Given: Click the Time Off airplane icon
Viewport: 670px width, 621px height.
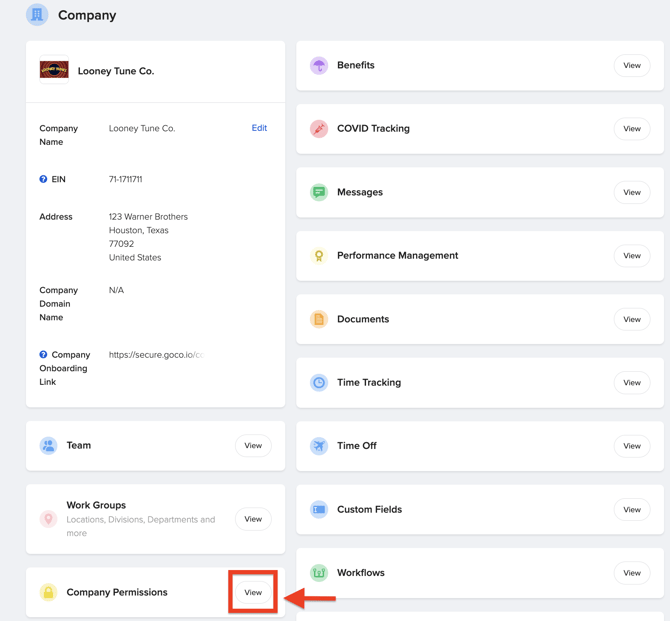Looking at the screenshot, I should coord(319,446).
